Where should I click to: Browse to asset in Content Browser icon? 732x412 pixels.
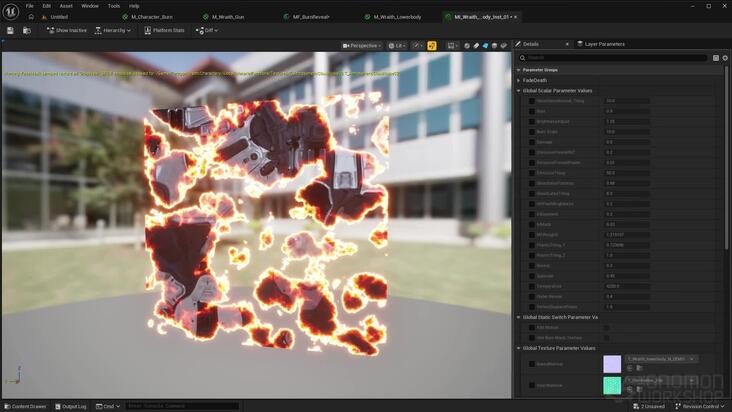[x=27, y=30]
